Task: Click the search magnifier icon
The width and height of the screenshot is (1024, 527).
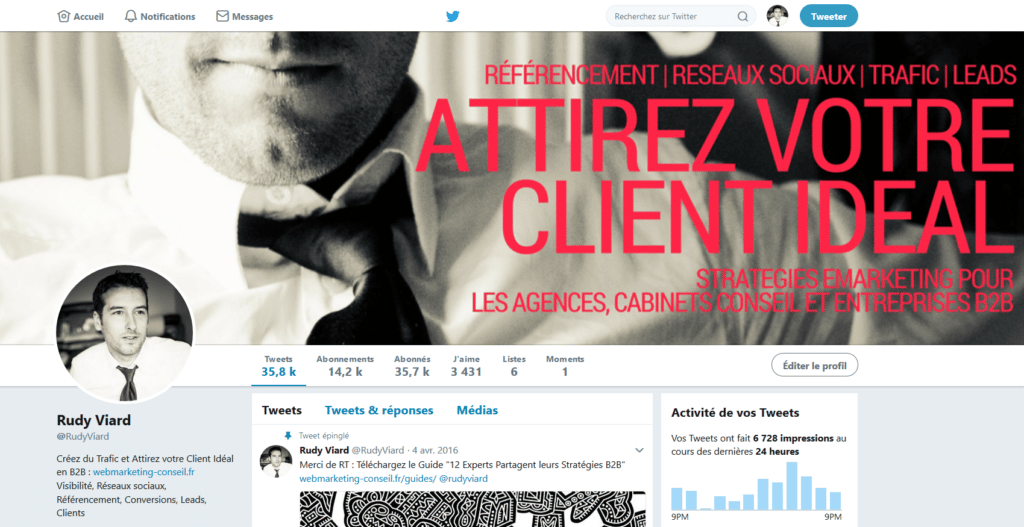Action: 743,16
